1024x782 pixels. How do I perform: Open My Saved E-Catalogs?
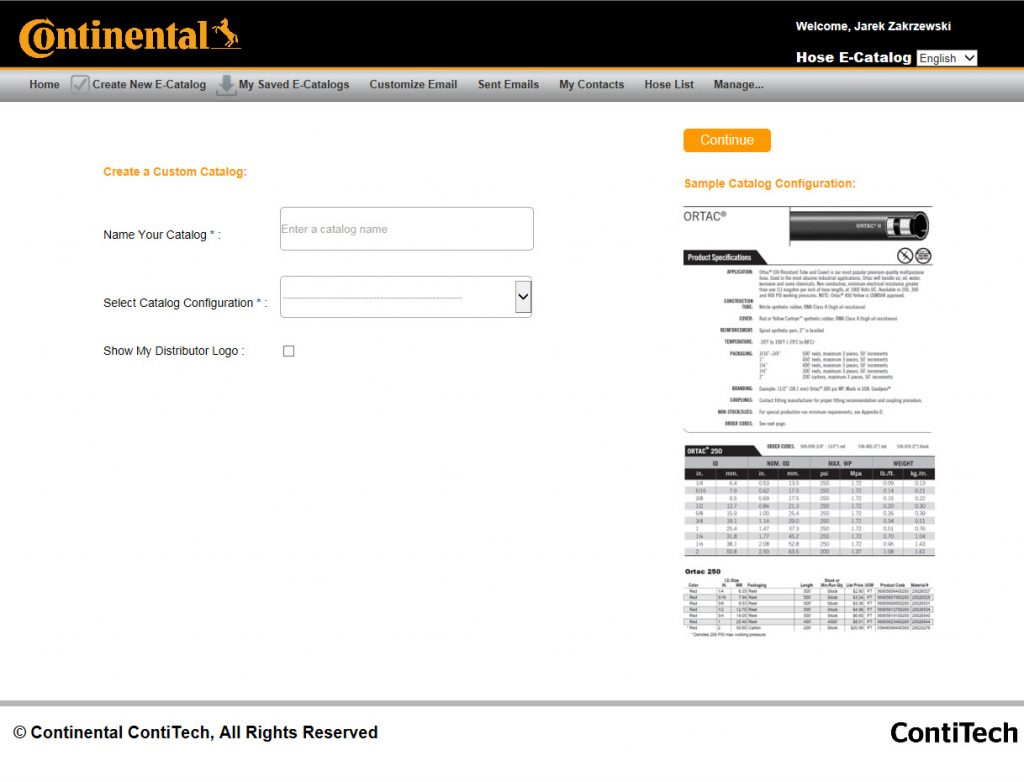[294, 85]
